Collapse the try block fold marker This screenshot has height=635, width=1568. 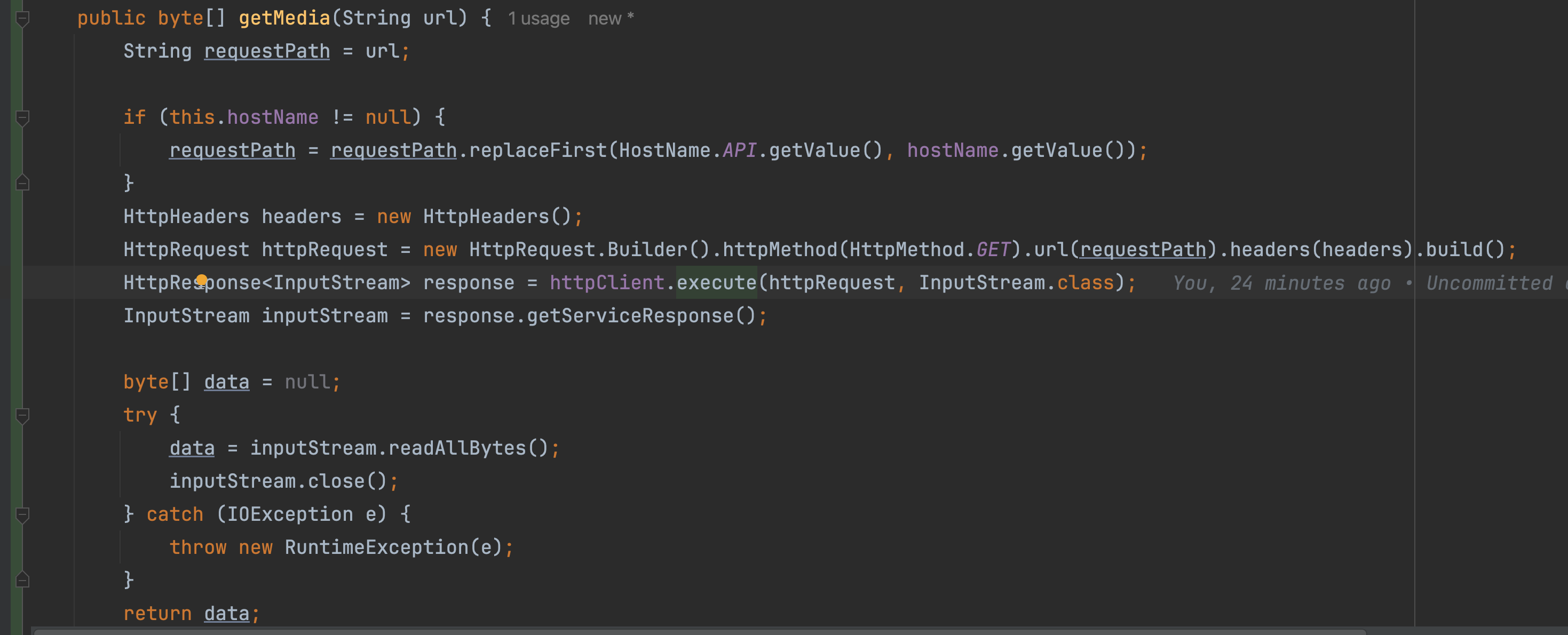click(22, 416)
